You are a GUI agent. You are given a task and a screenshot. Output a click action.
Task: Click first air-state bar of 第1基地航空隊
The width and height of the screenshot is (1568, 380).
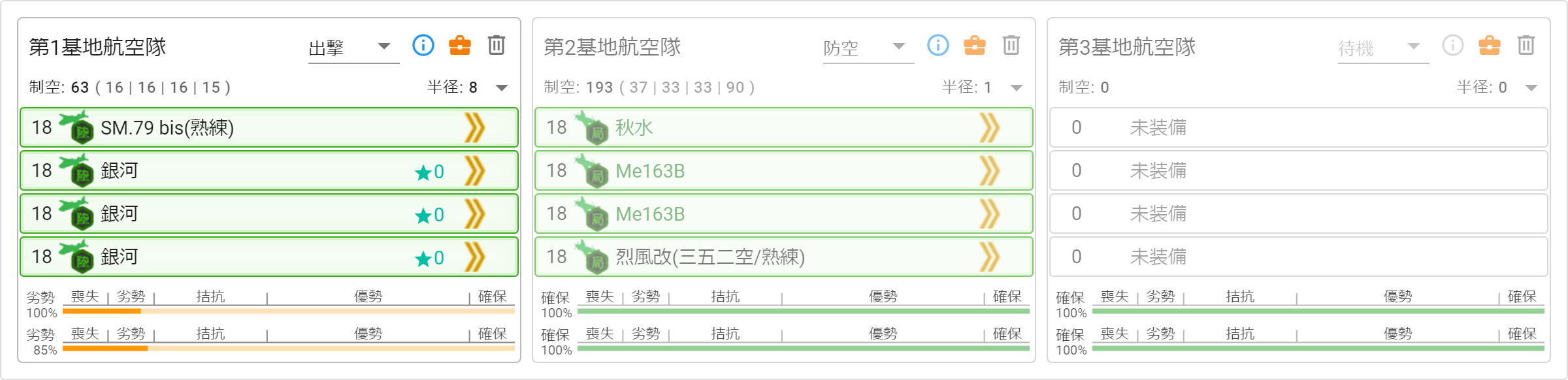point(288,311)
